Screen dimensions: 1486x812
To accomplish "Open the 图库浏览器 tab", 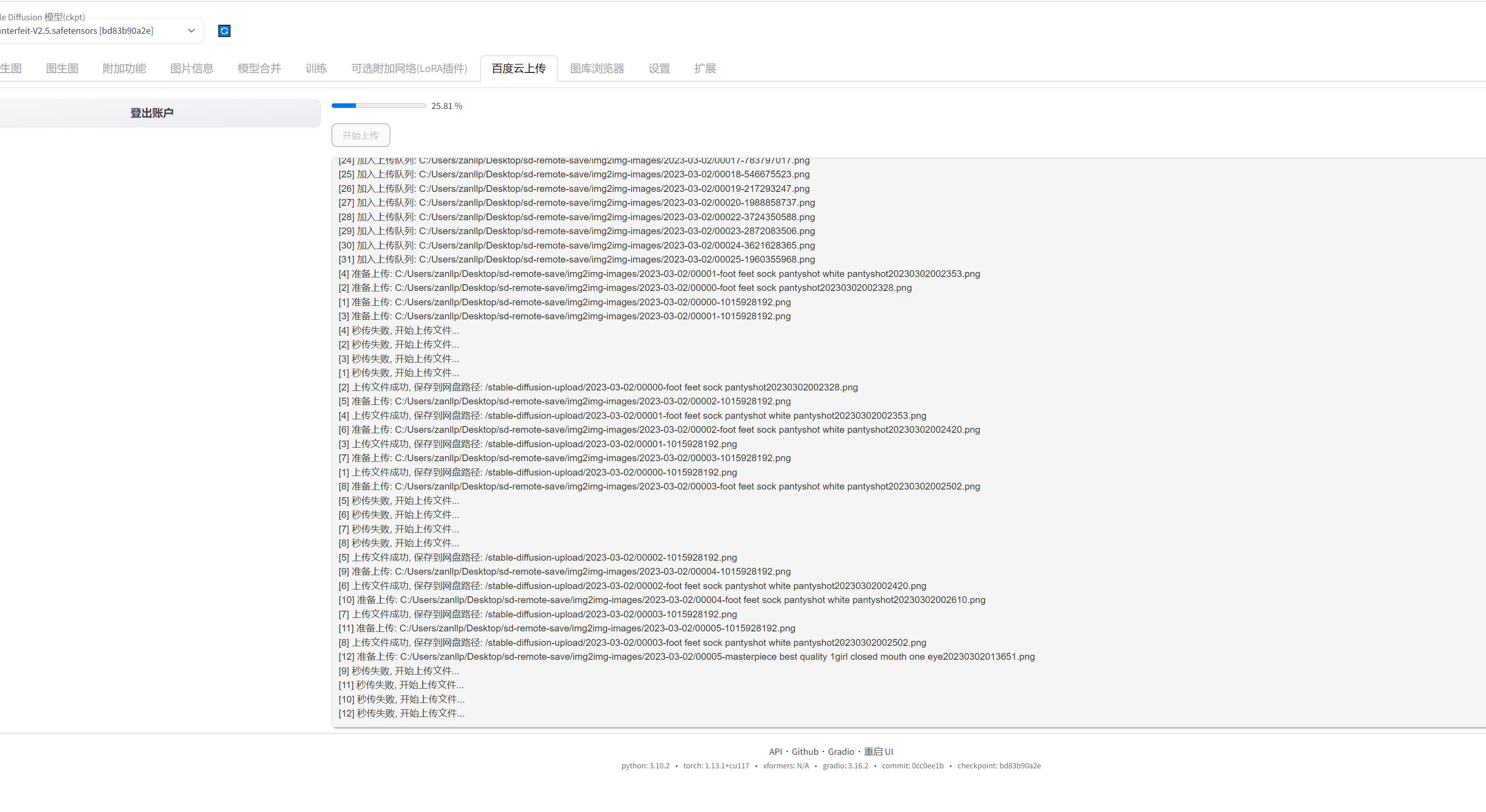I will click(597, 68).
